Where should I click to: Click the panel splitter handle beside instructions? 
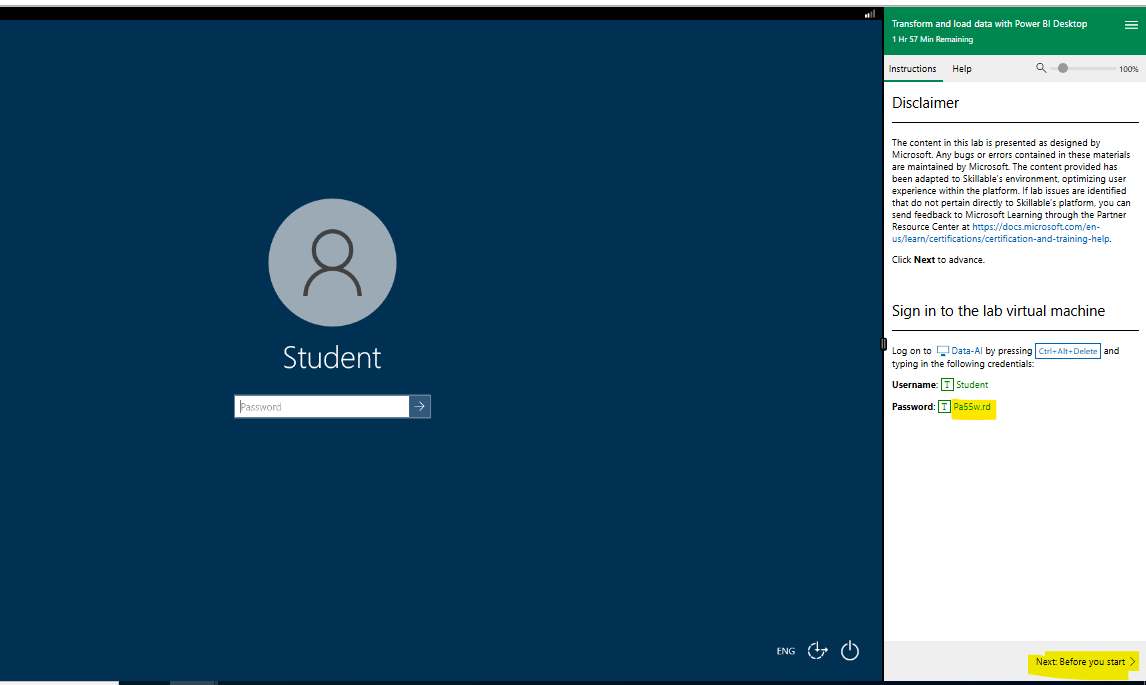tap(883, 344)
